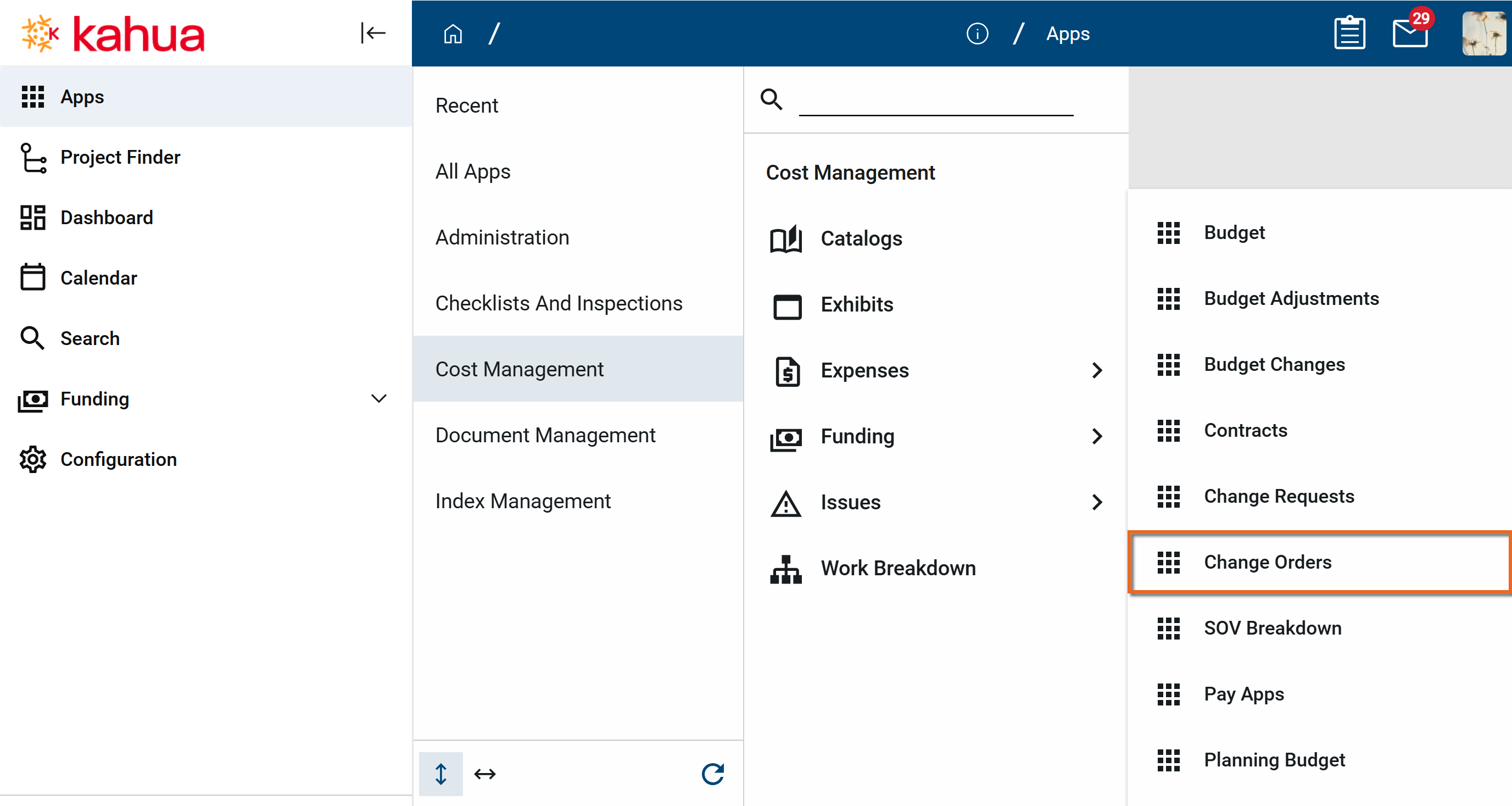Expand Funding submenu in Cost Management

click(1096, 436)
